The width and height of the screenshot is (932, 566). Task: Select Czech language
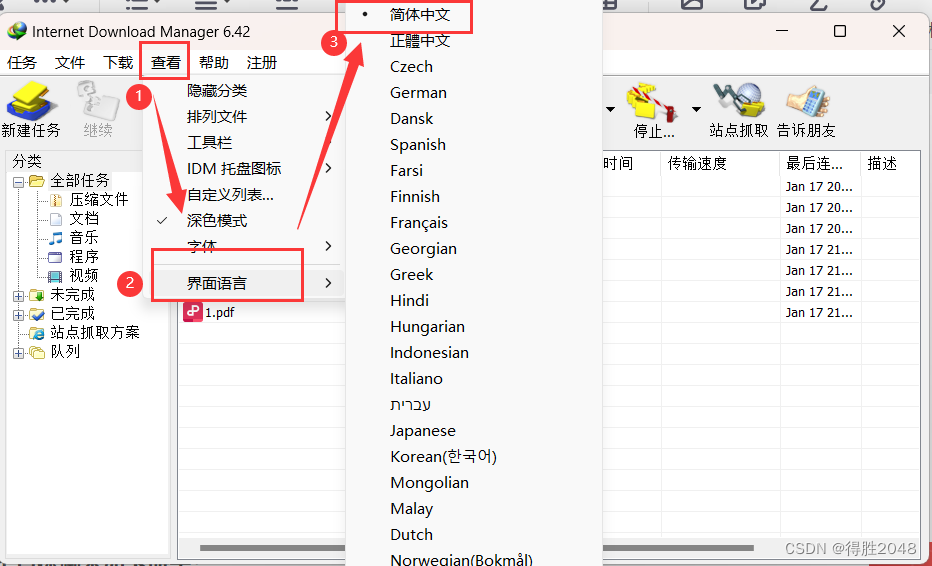[x=411, y=67]
